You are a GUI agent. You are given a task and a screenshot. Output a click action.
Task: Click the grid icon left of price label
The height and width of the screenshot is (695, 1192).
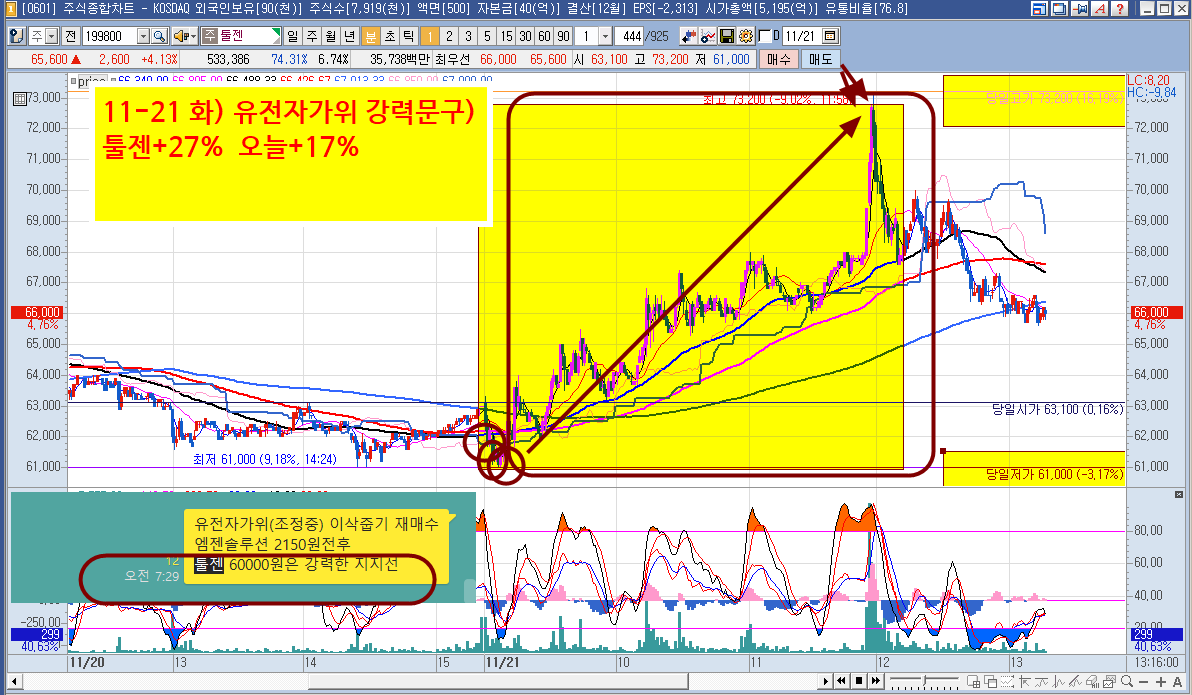pos(20,98)
